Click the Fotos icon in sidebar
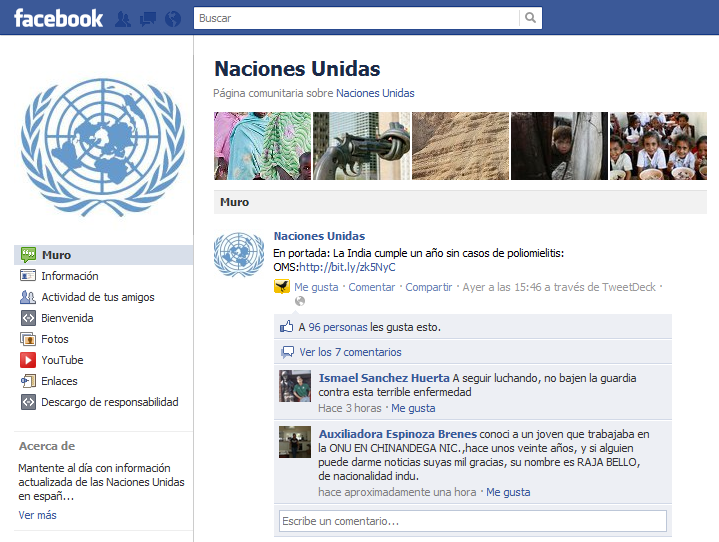719x542 pixels. tap(28, 339)
